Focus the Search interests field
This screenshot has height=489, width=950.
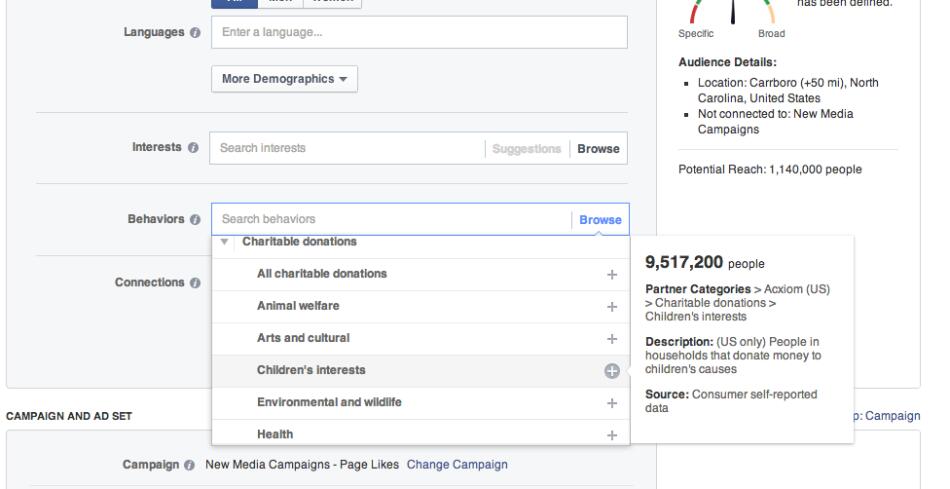point(347,148)
